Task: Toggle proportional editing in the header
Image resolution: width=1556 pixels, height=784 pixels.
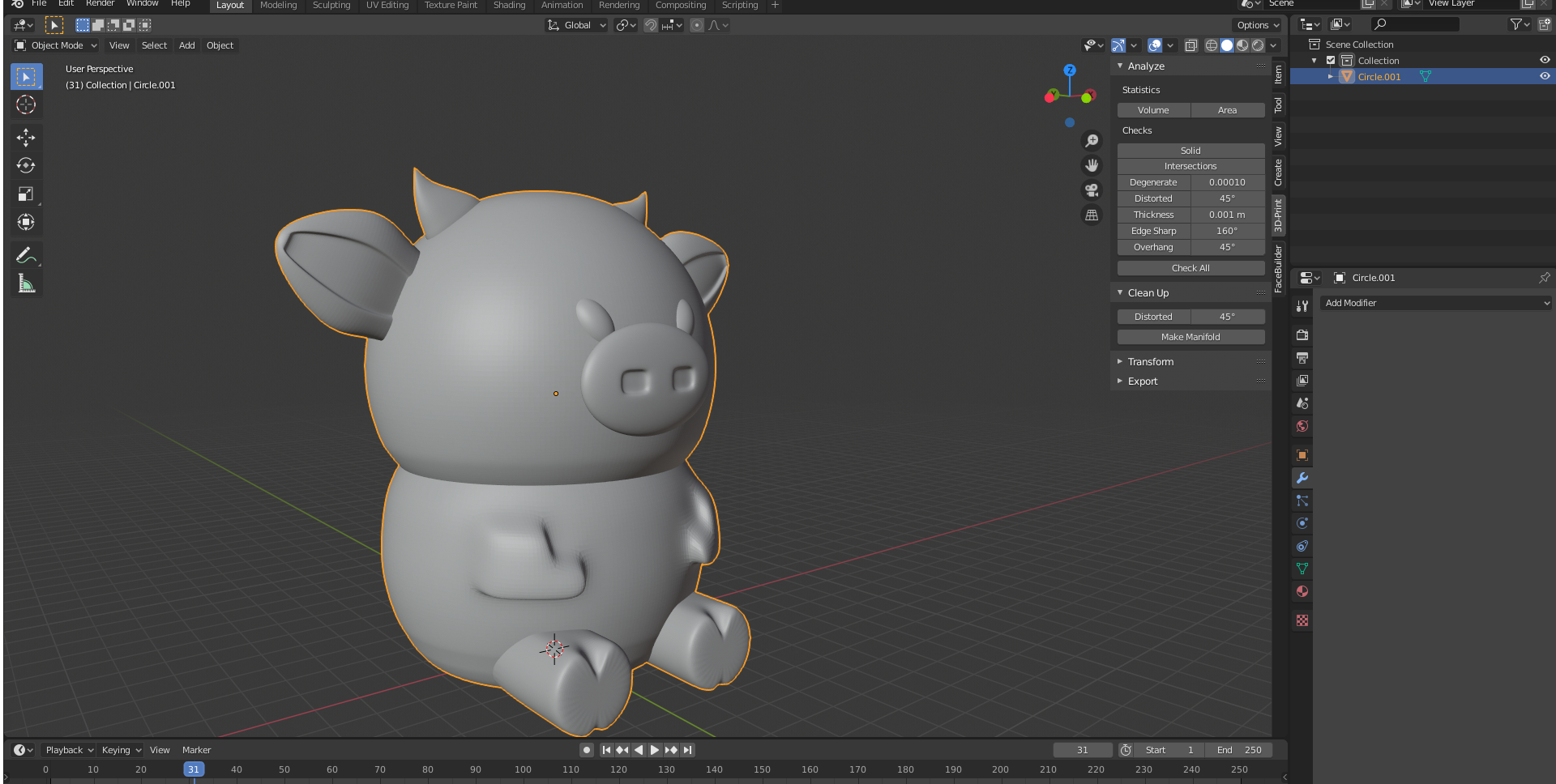Action: point(696,25)
